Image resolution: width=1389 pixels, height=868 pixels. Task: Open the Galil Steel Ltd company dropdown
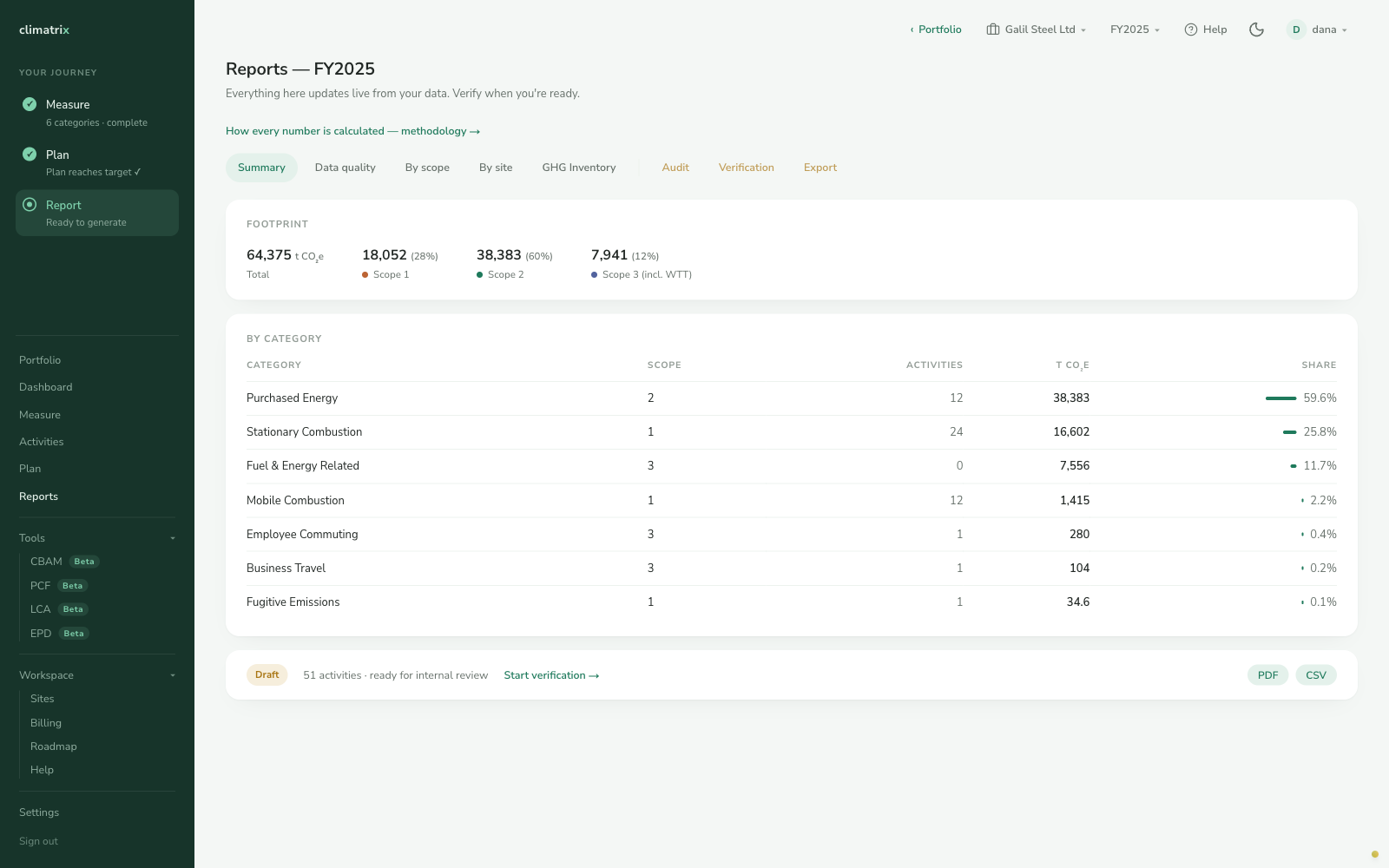(x=1037, y=30)
